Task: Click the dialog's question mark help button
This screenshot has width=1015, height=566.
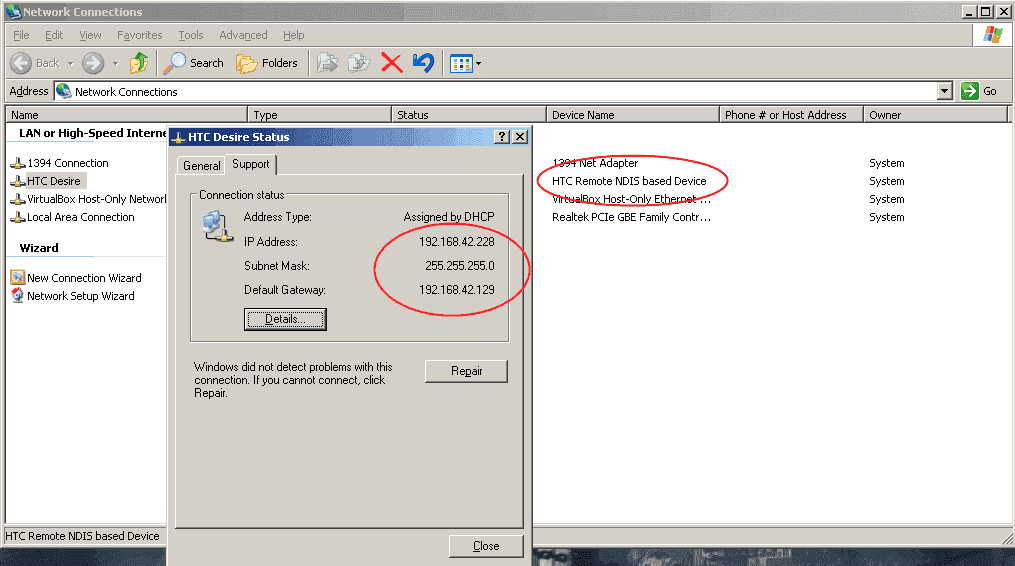Action: pyautogui.click(x=502, y=137)
